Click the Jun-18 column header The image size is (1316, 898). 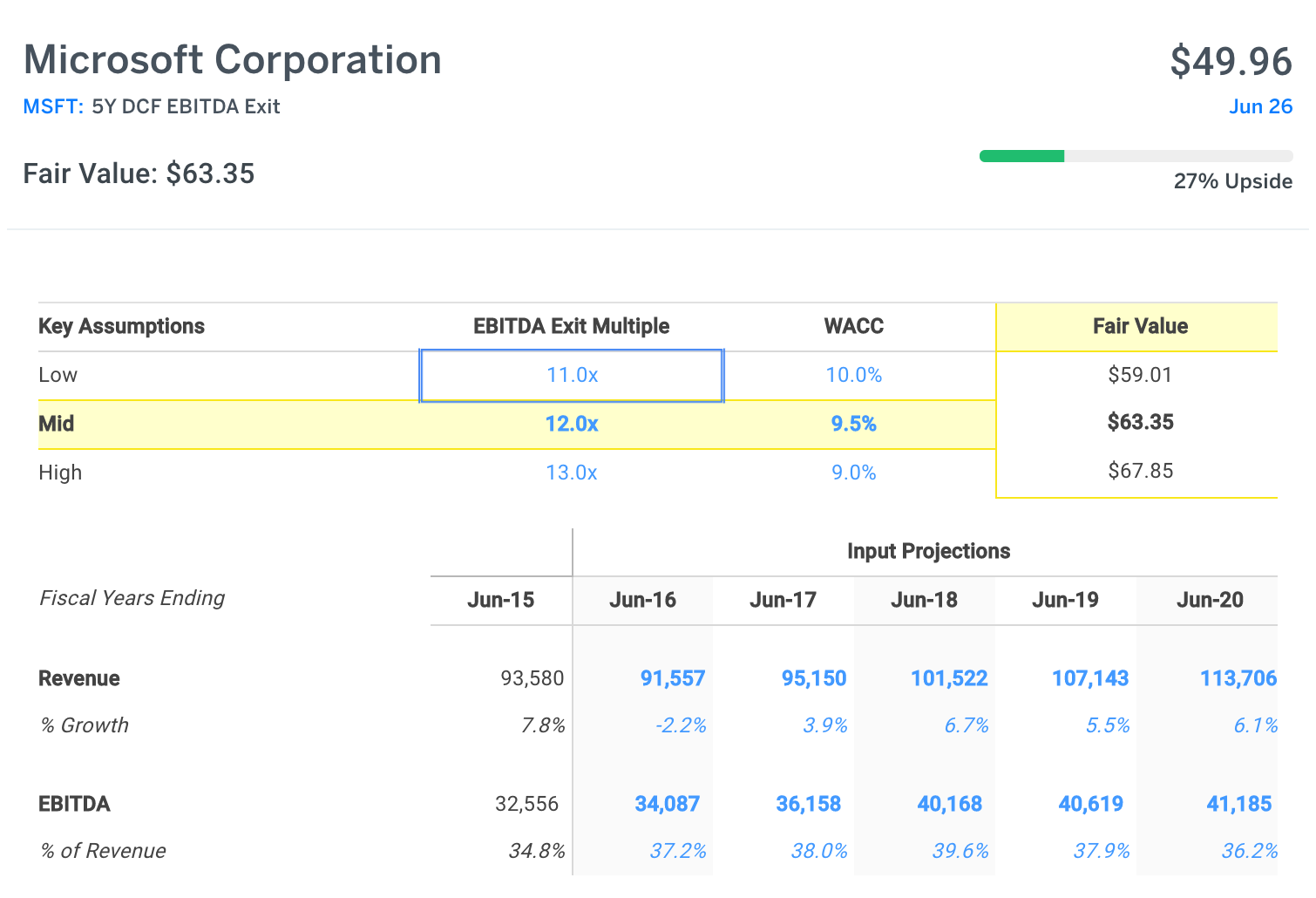pyautogui.click(x=924, y=601)
